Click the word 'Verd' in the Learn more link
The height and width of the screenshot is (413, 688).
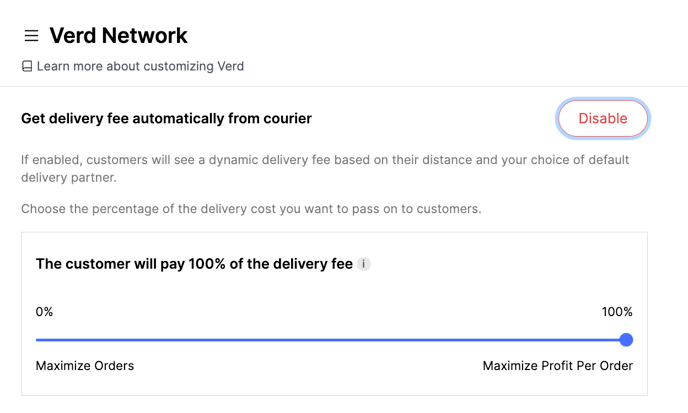pos(231,66)
